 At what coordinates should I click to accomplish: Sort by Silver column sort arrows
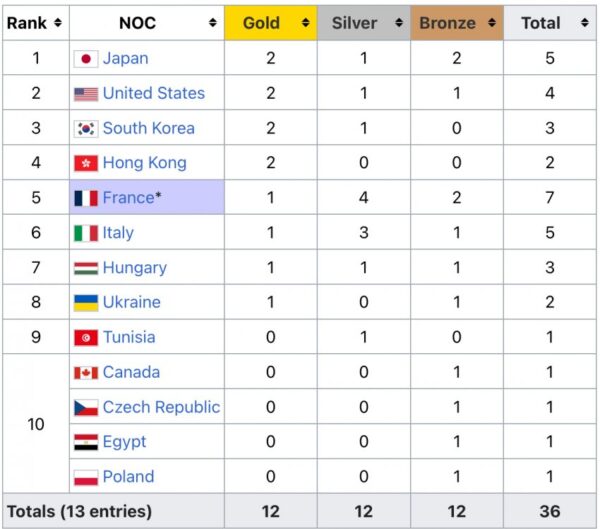[x=399, y=23]
